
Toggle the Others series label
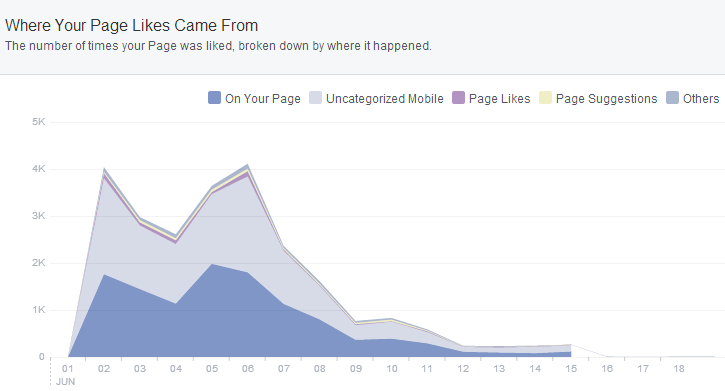pyautogui.click(x=701, y=98)
